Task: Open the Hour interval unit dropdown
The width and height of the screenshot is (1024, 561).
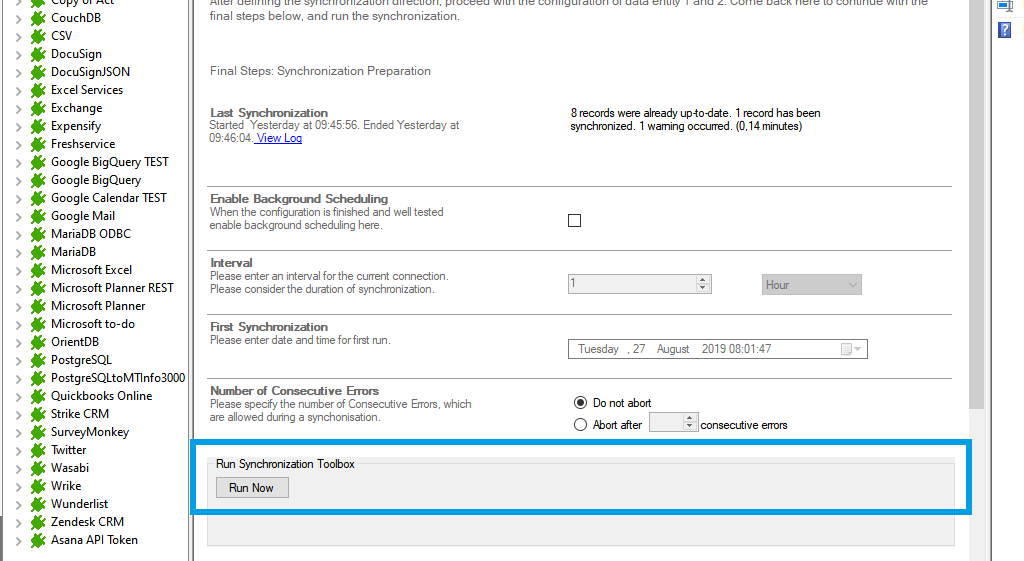Action: coord(811,285)
